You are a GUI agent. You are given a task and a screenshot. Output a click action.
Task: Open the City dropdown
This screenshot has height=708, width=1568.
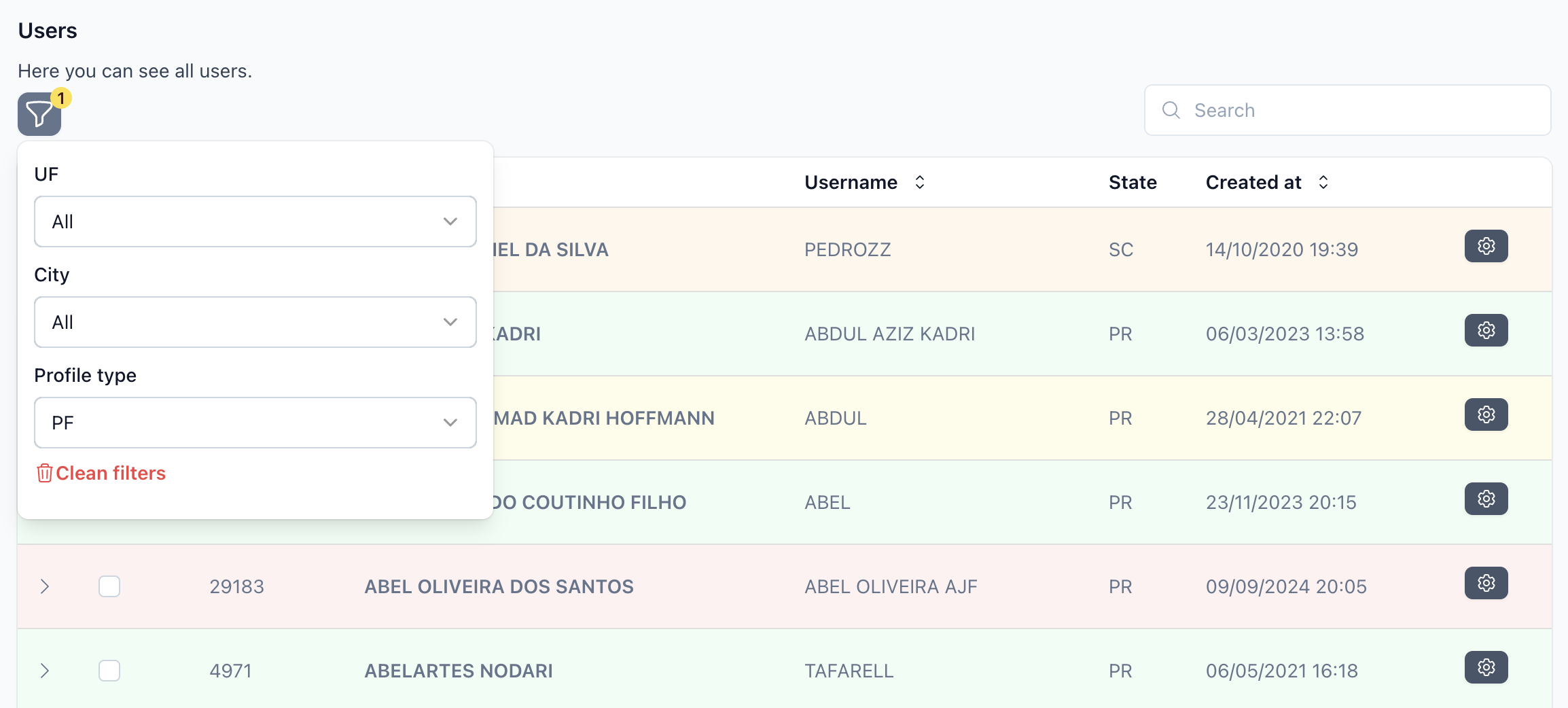(x=255, y=322)
